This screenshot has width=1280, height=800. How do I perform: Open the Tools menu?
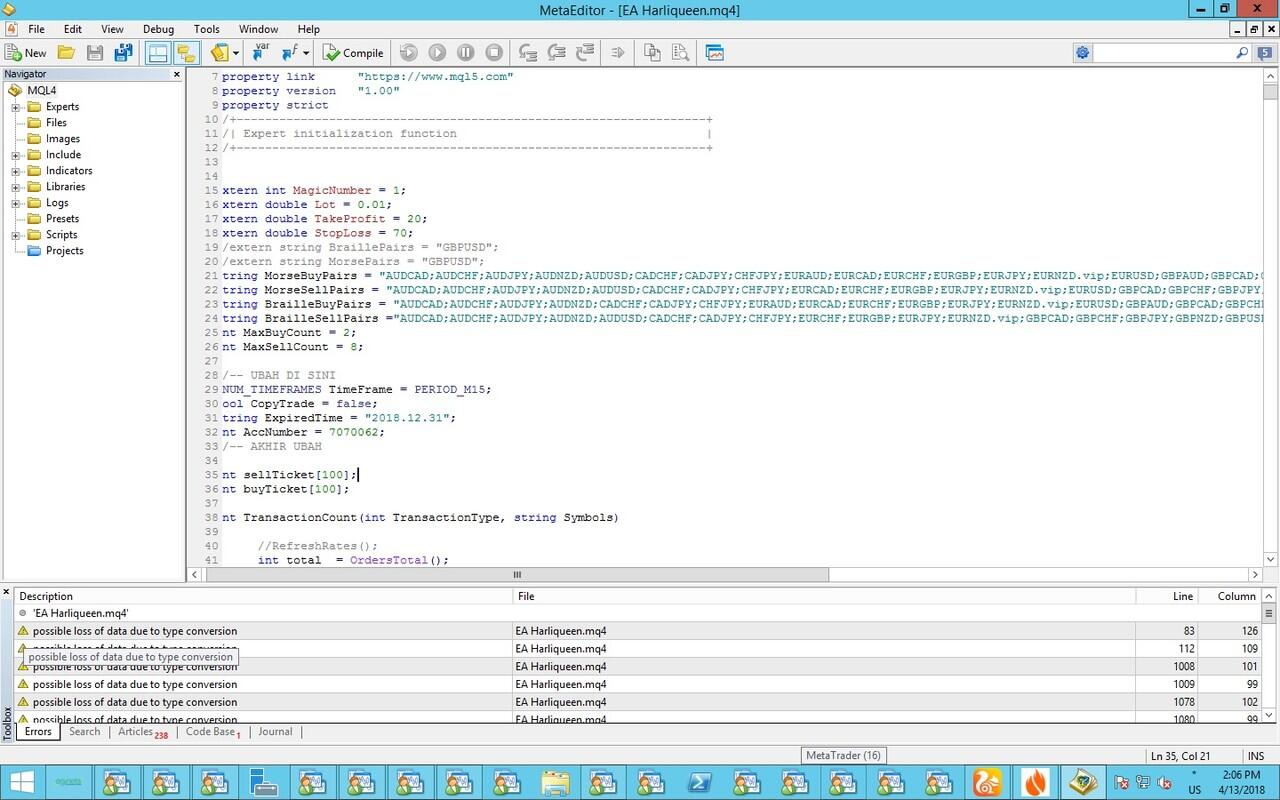pyautogui.click(x=207, y=29)
